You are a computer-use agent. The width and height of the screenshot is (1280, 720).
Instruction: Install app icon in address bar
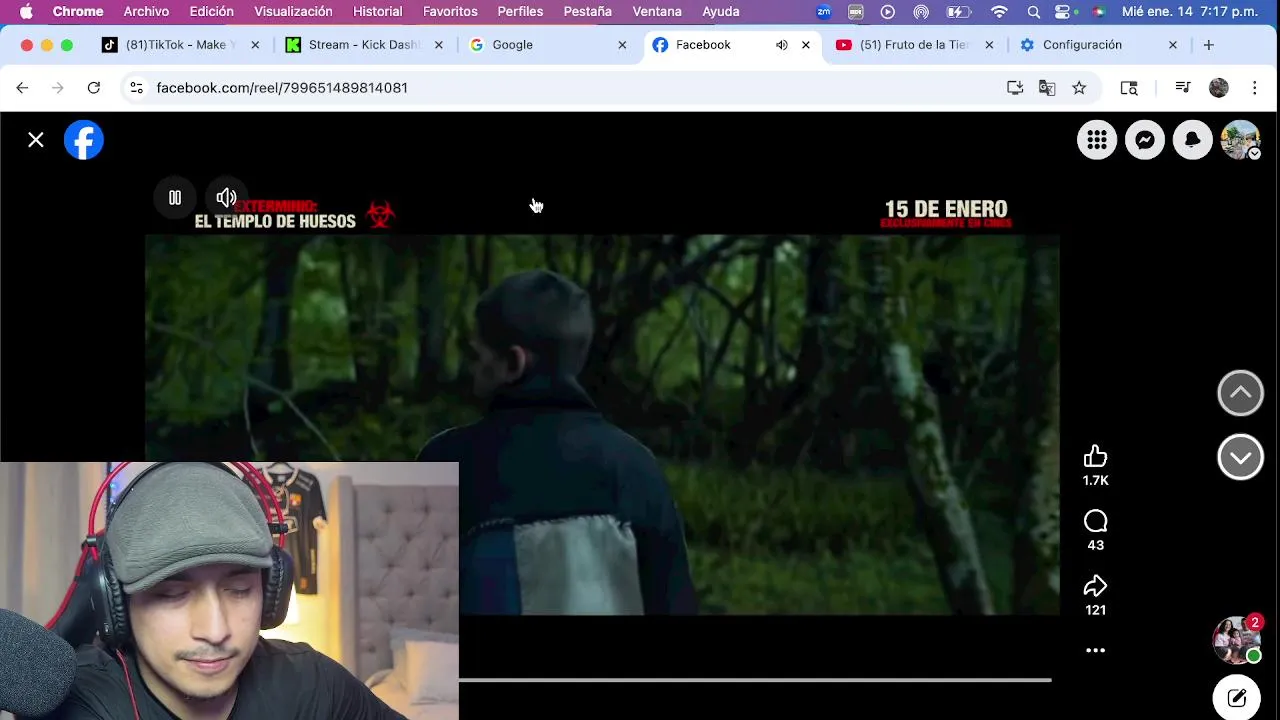pyautogui.click(x=1015, y=88)
